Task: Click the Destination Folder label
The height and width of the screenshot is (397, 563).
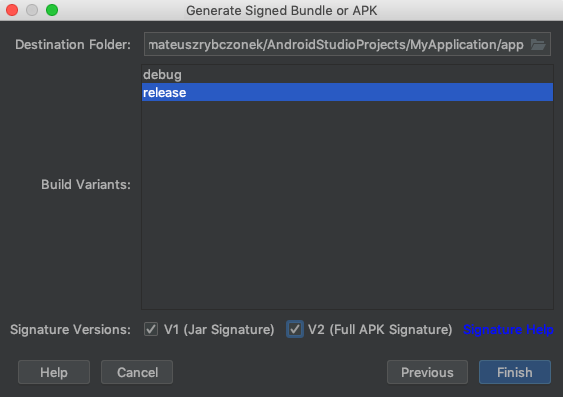Action: pos(73,45)
